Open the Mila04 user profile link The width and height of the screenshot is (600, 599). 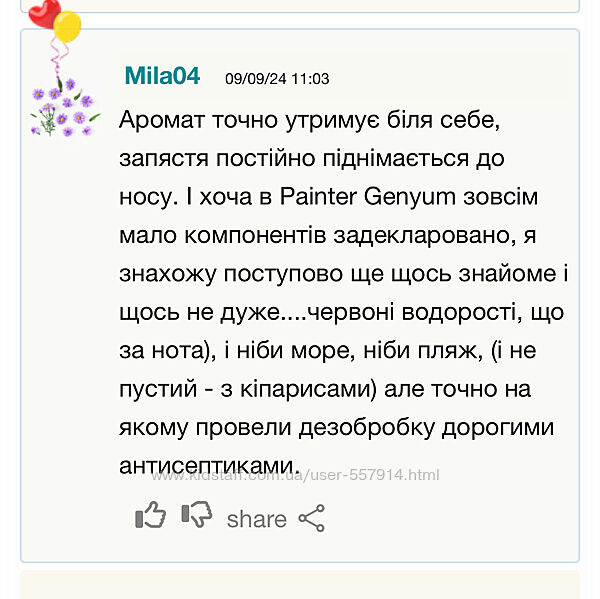coord(162,76)
